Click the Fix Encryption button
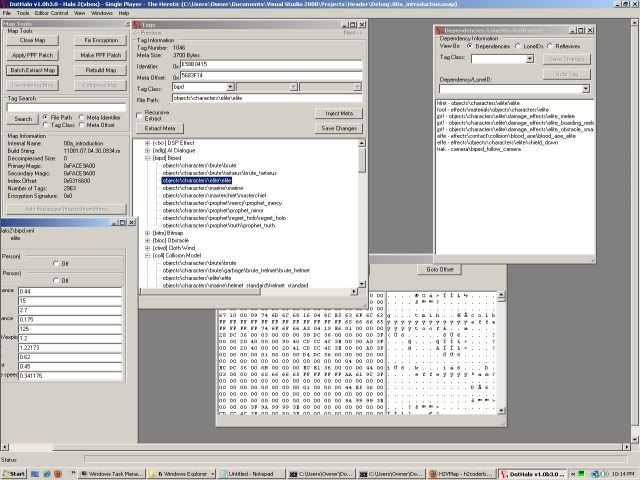640x480 pixels. tap(101, 40)
